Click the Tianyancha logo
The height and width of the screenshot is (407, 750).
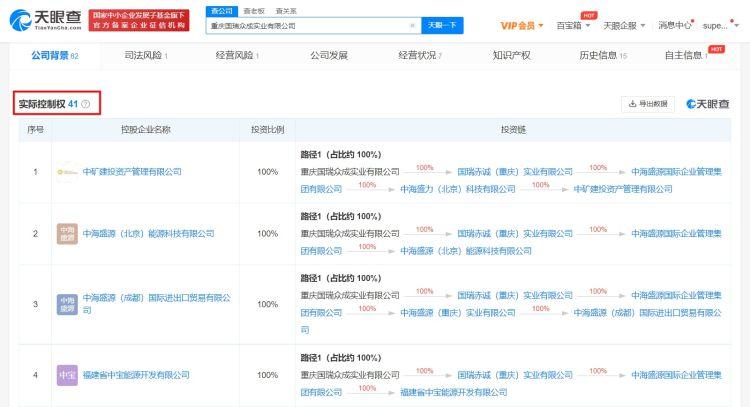(45, 20)
